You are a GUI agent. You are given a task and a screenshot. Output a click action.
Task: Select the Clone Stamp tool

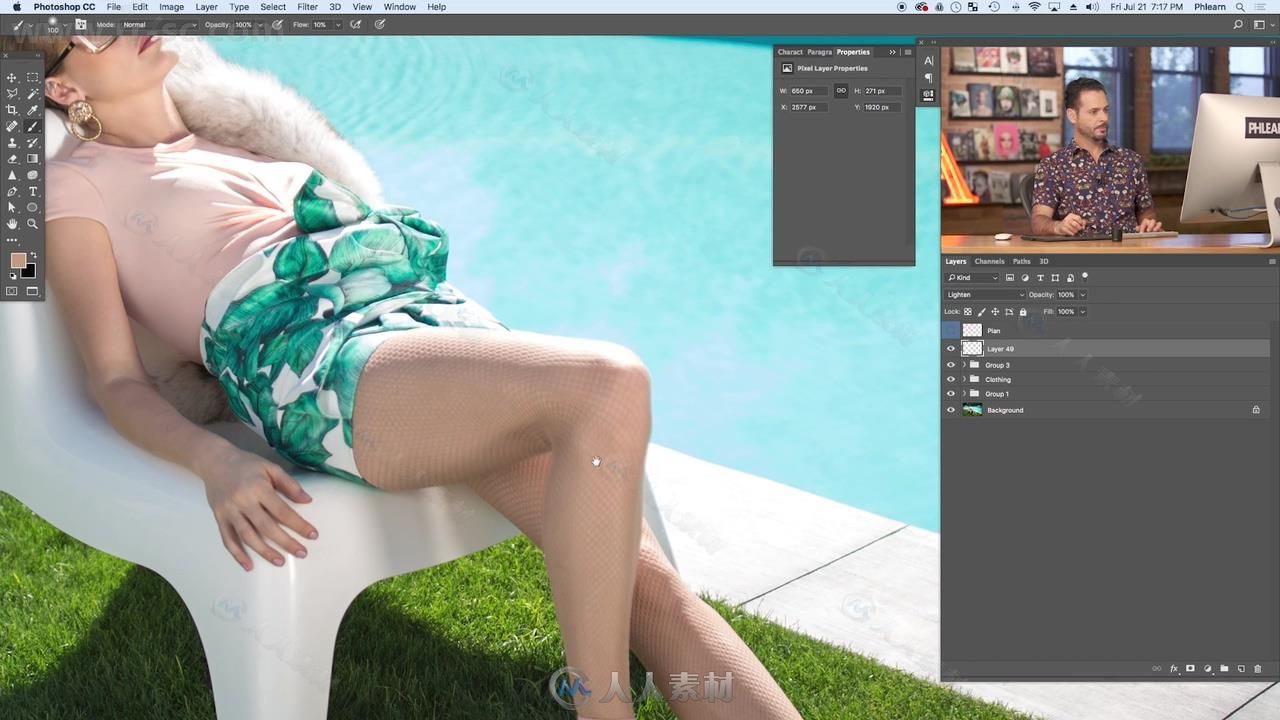[x=12, y=142]
